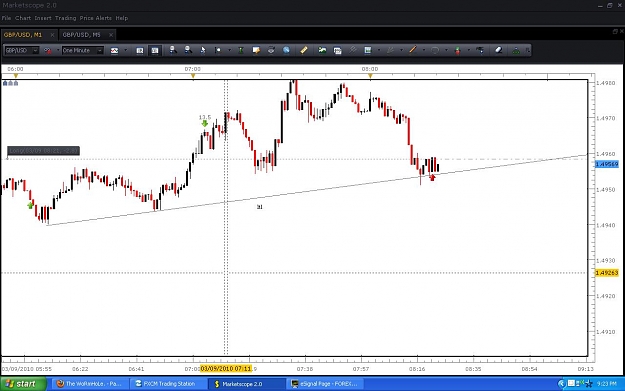Open the One Minute period dropdown
This screenshot has width=625, height=391.
[x=83, y=50]
